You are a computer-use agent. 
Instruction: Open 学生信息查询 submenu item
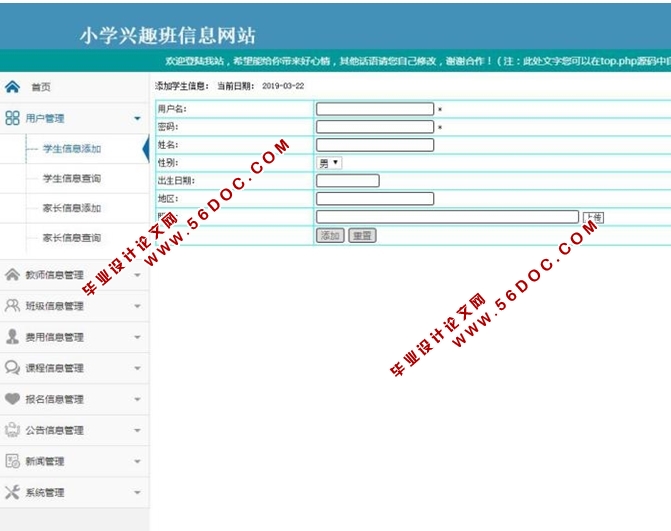(71, 179)
